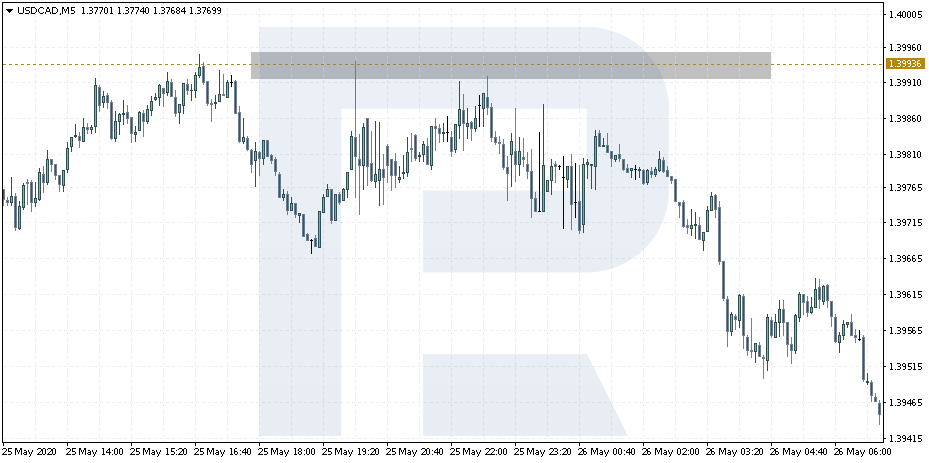929x463 pixels.
Task: Click the 1.39810 price scale label
Action: click(x=906, y=155)
